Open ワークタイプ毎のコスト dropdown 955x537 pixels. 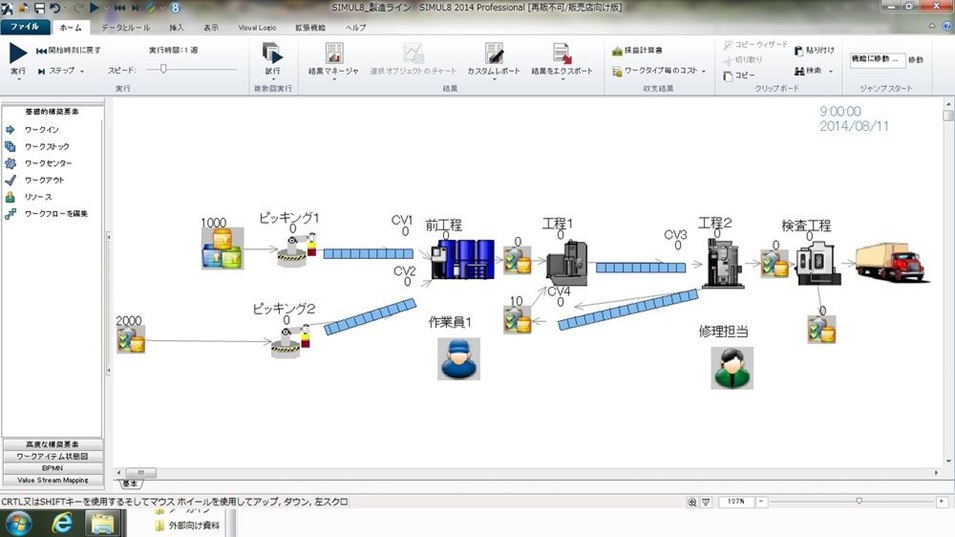pyautogui.click(x=704, y=71)
